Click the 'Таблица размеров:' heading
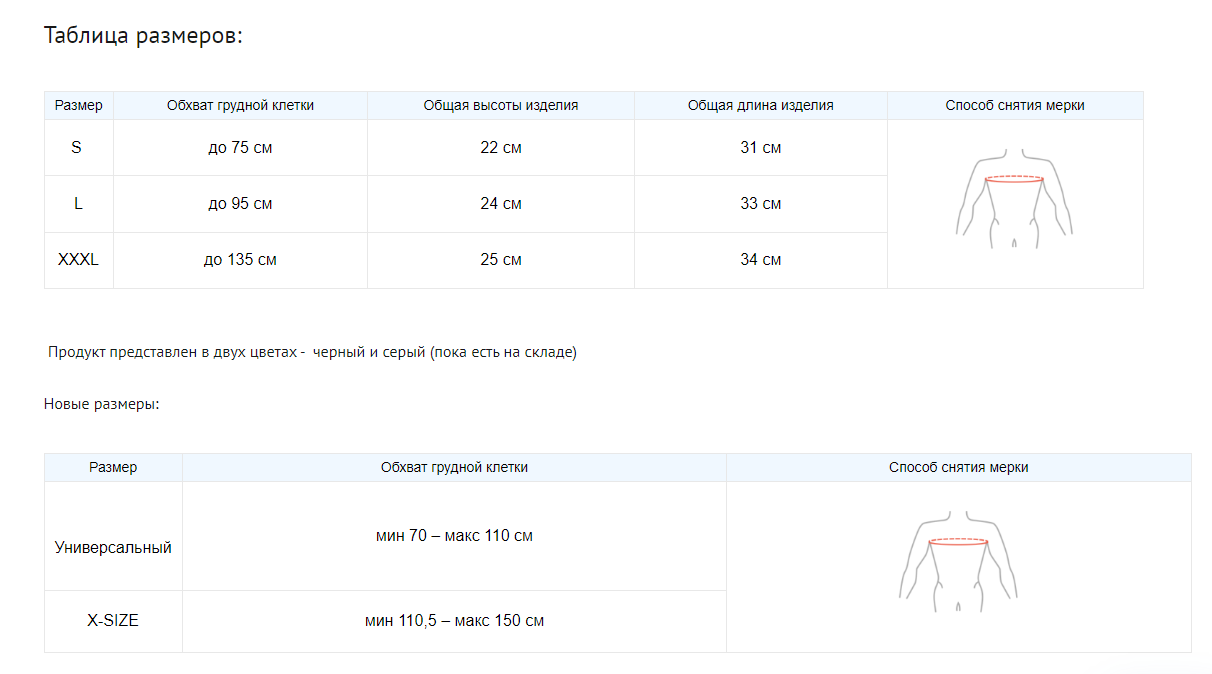 coord(144,36)
